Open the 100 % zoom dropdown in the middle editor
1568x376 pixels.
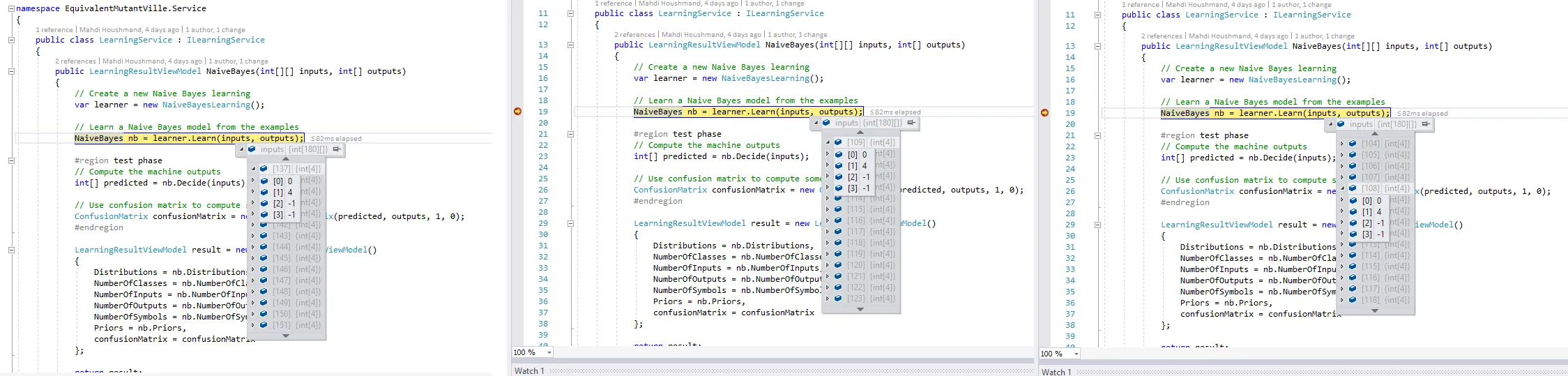tap(549, 353)
